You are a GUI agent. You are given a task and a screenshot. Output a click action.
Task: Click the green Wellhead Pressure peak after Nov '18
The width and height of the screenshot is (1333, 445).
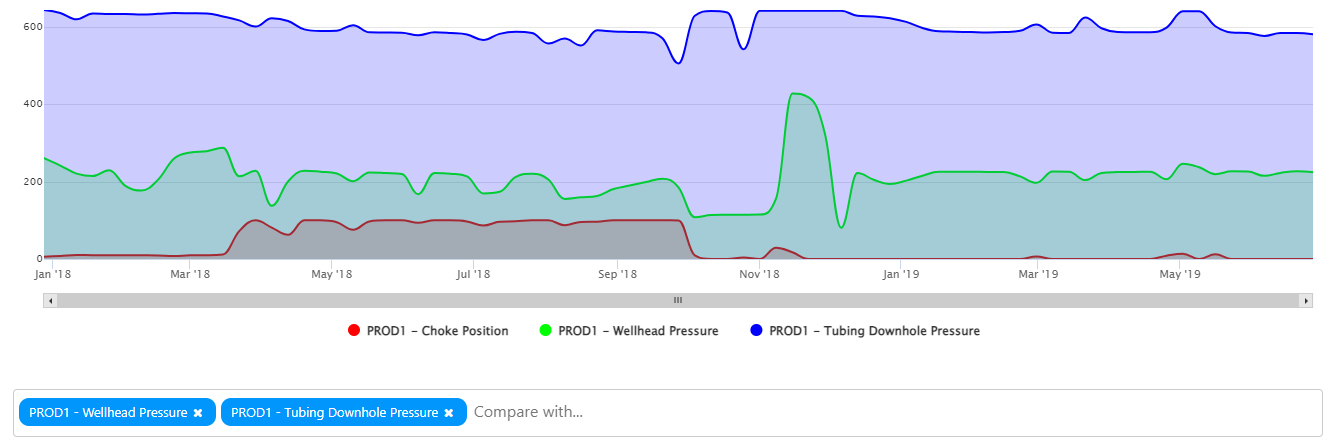coord(795,94)
